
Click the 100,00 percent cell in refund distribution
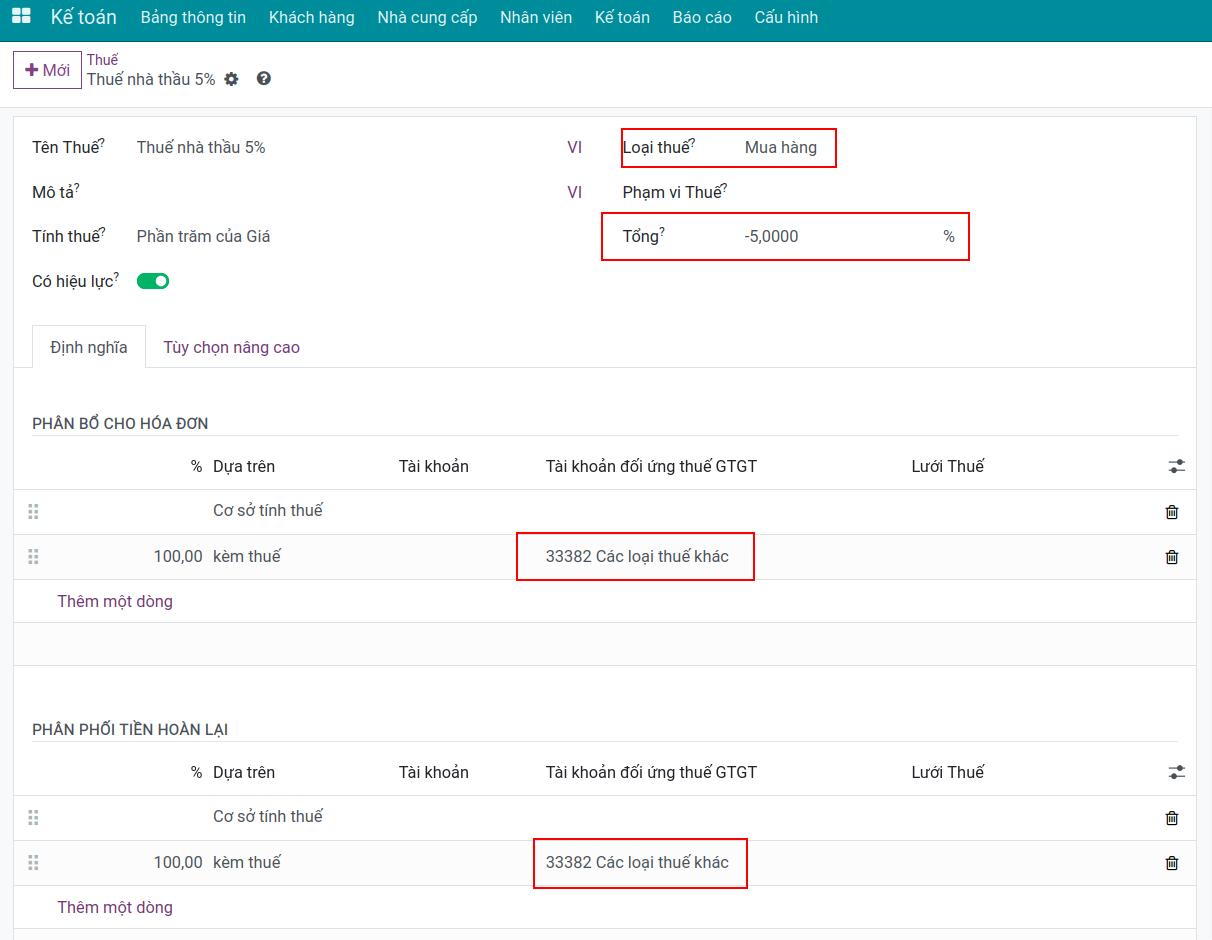click(x=178, y=862)
